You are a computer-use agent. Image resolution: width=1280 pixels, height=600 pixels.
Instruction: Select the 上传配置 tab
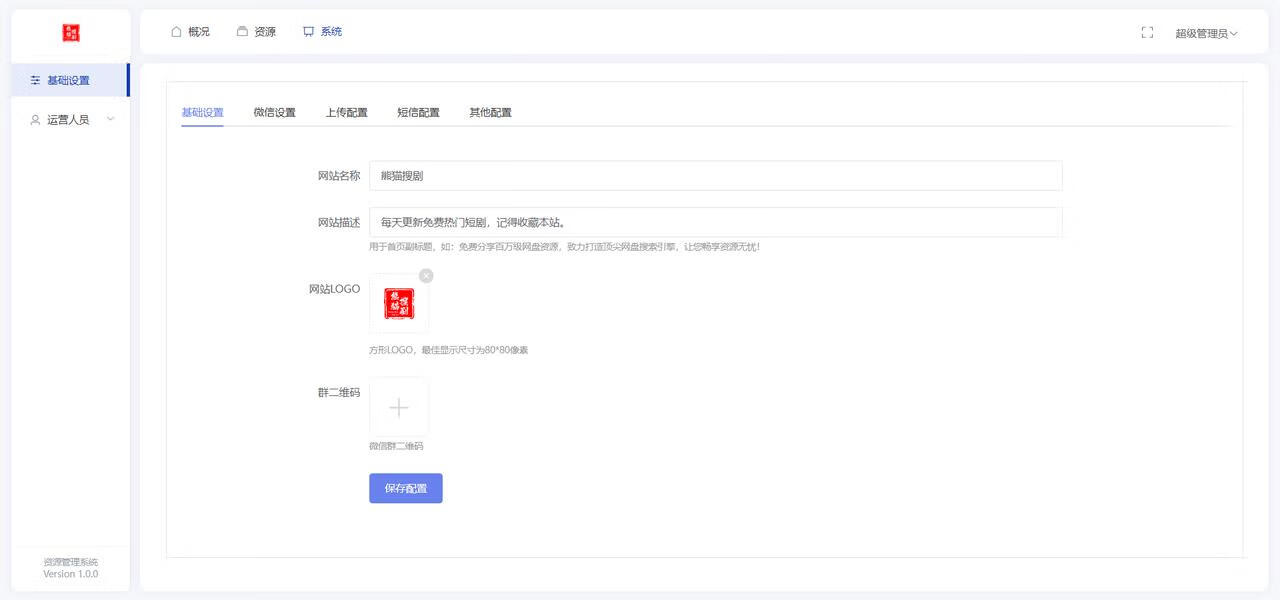click(346, 112)
